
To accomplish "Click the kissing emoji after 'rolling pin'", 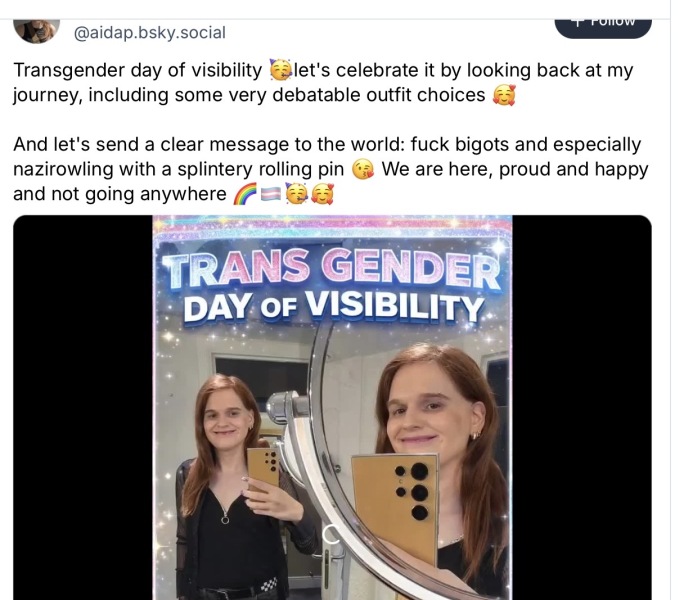I will click(x=363, y=169).
